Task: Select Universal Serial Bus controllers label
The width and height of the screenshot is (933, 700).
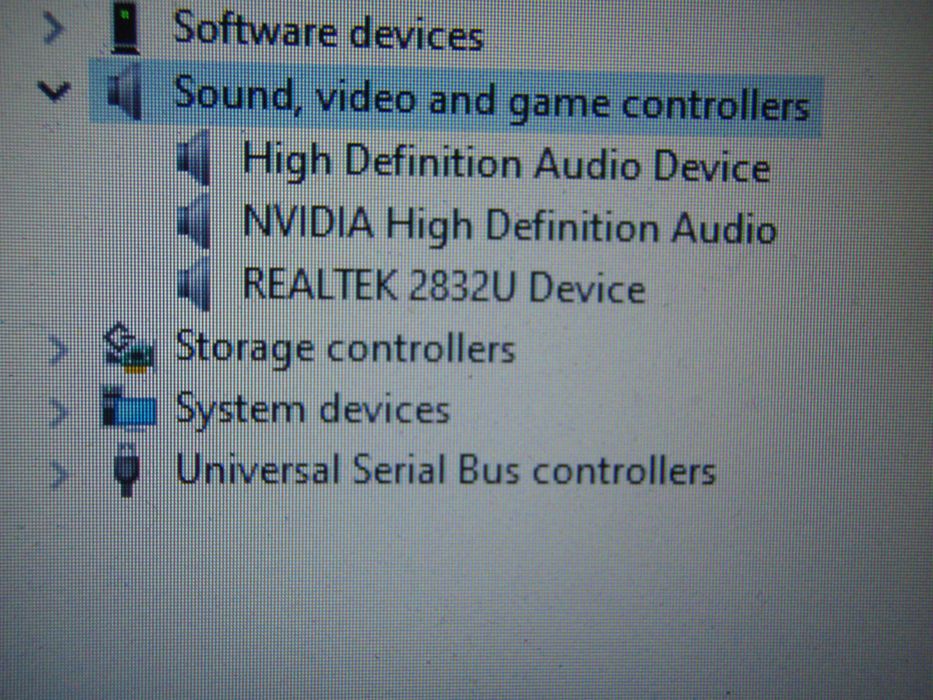Action: click(x=446, y=470)
